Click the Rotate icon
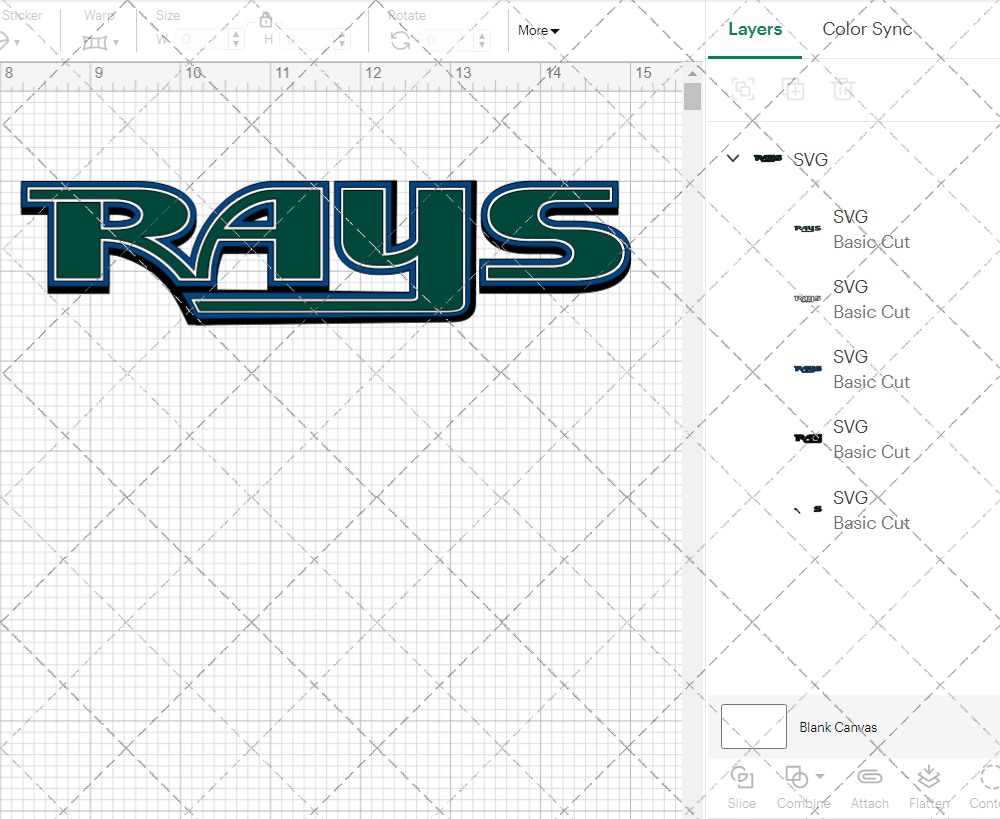The height and width of the screenshot is (819, 1000). click(x=401, y=41)
